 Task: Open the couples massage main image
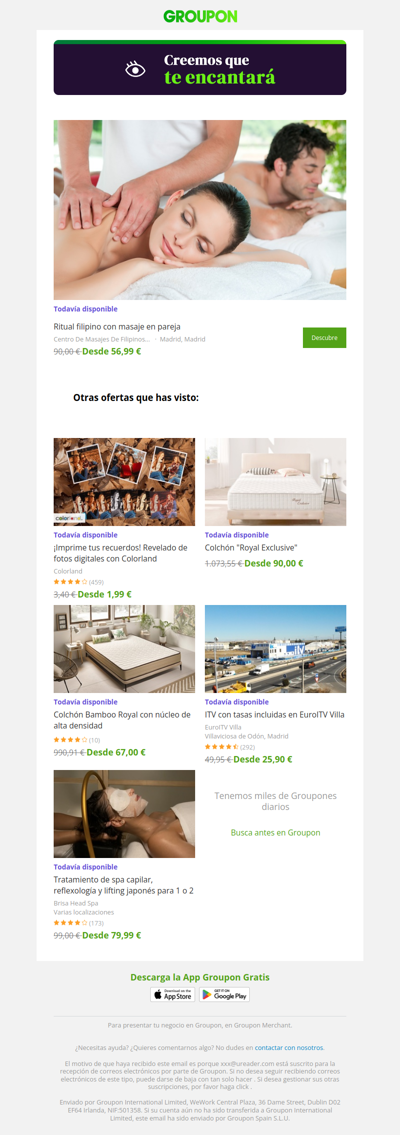point(200,210)
